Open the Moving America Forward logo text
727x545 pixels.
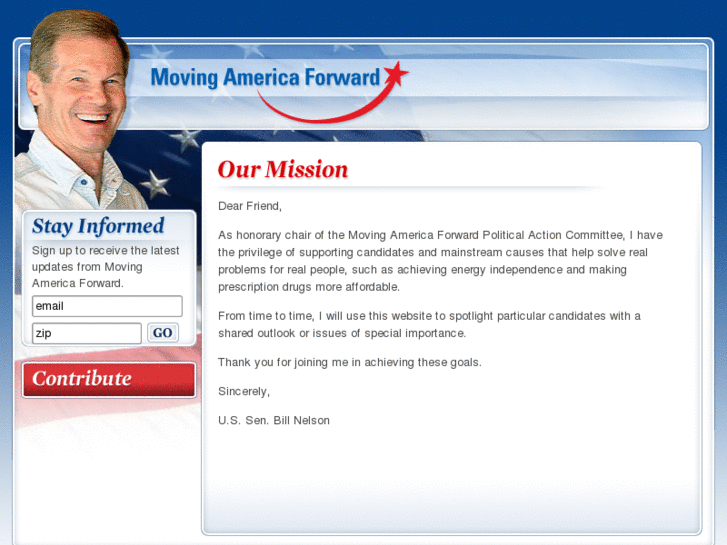coord(265,77)
